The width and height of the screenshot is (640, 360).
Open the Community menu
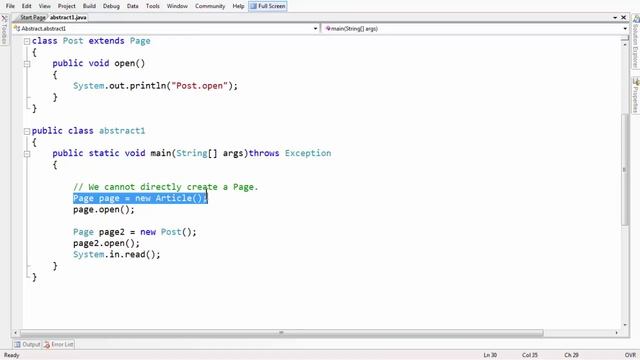click(x=210, y=6)
